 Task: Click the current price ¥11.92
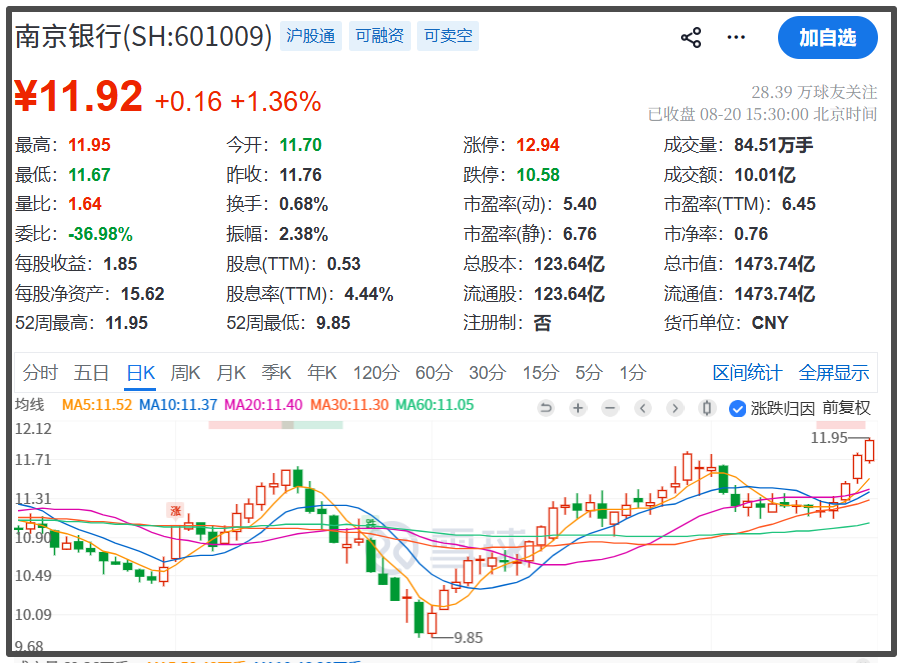tap(78, 96)
